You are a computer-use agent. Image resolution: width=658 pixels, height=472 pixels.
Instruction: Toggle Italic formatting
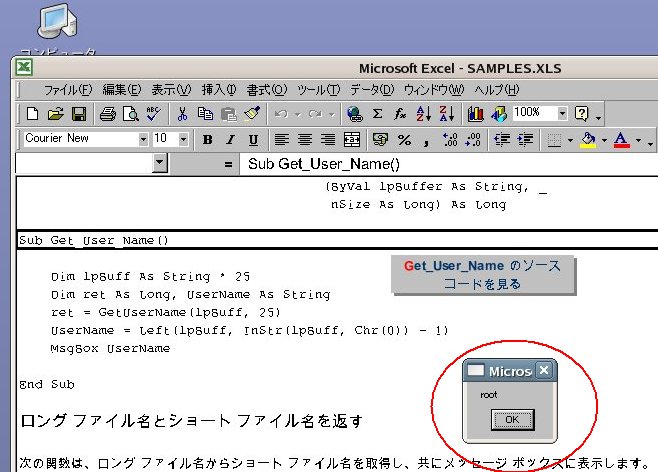point(230,139)
